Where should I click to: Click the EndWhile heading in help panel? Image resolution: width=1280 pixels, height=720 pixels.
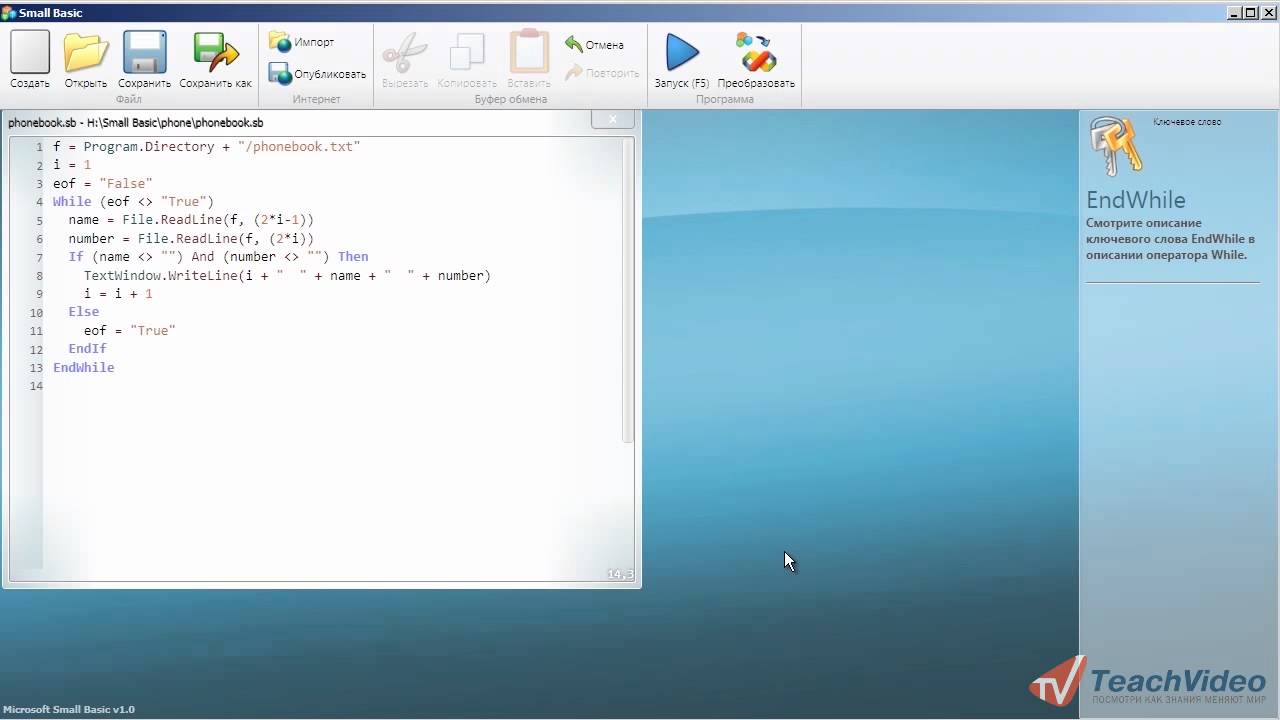1136,200
